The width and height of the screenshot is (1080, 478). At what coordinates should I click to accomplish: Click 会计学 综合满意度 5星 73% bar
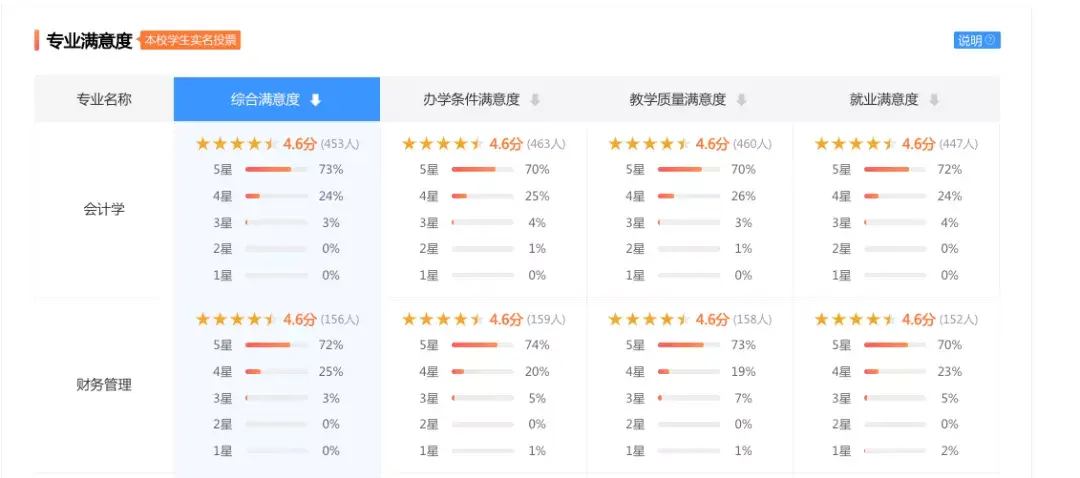click(x=276, y=170)
